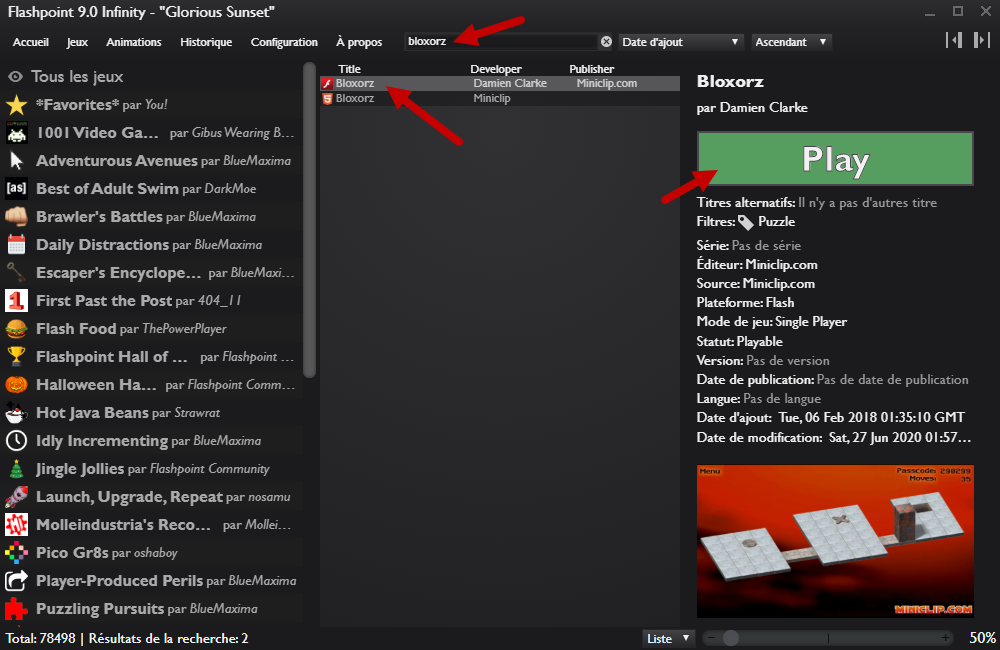The image size is (1000, 650).
Task: Maximize the Flashpoint window
Action: 958,11
